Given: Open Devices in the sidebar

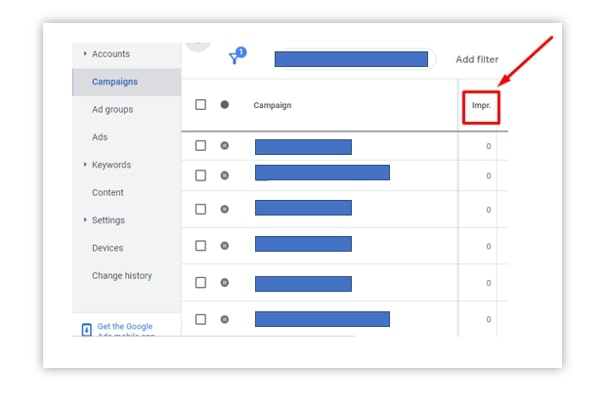Looking at the screenshot, I should coord(107,248).
